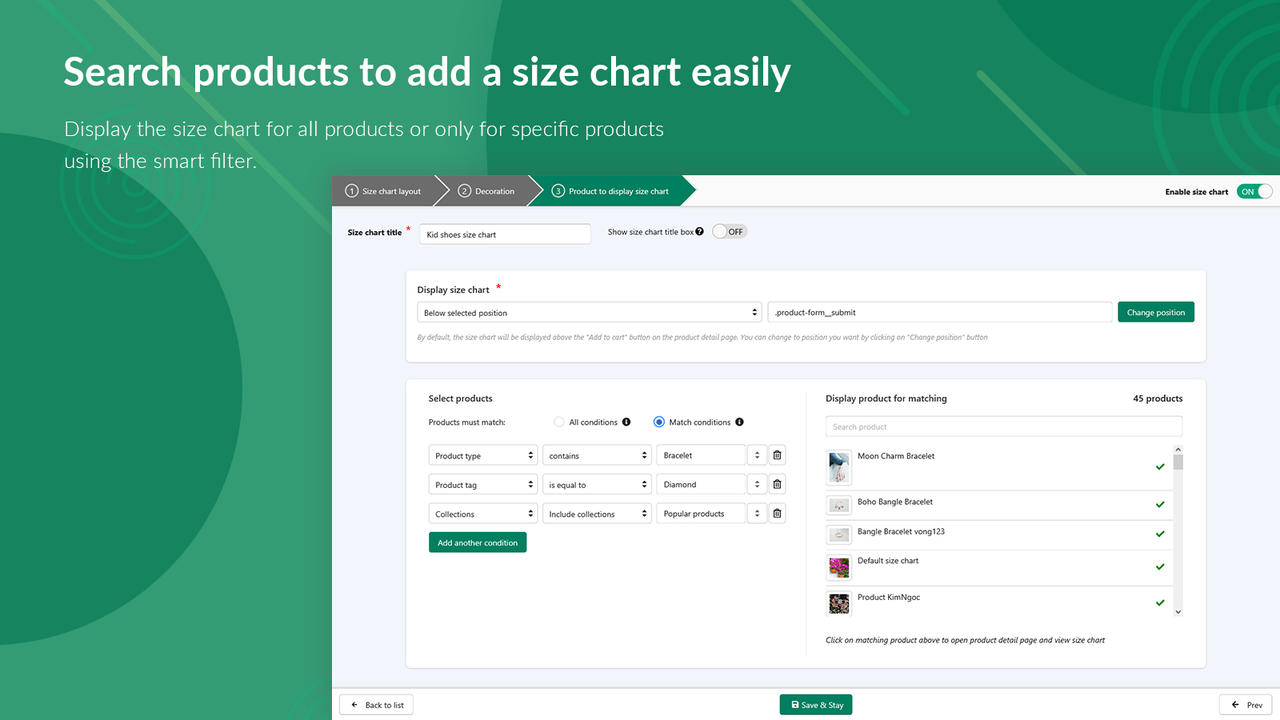
Task: Click the Save & Stay button
Action: point(816,704)
